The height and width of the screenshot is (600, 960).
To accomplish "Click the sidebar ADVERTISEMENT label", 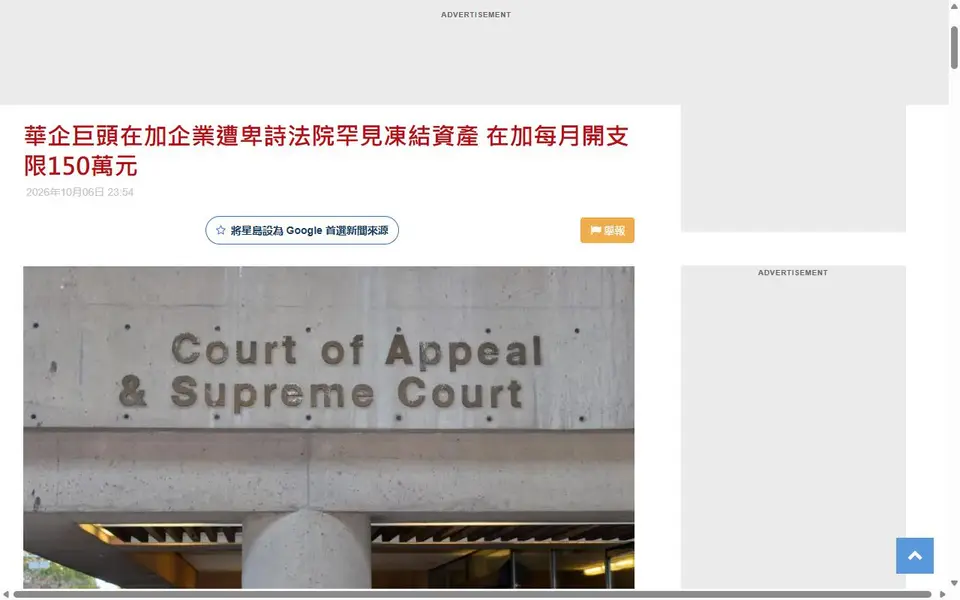I will coord(793,272).
